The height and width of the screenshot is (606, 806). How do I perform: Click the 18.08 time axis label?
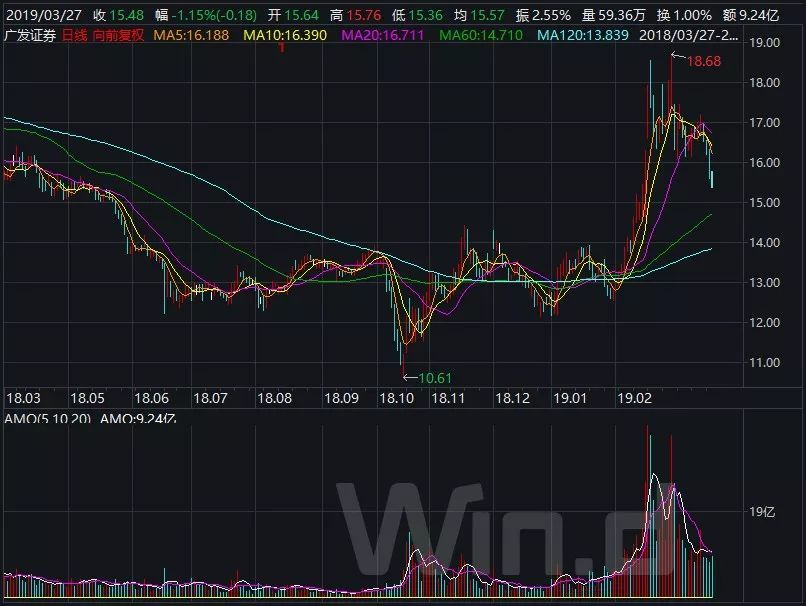(x=274, y=398)
